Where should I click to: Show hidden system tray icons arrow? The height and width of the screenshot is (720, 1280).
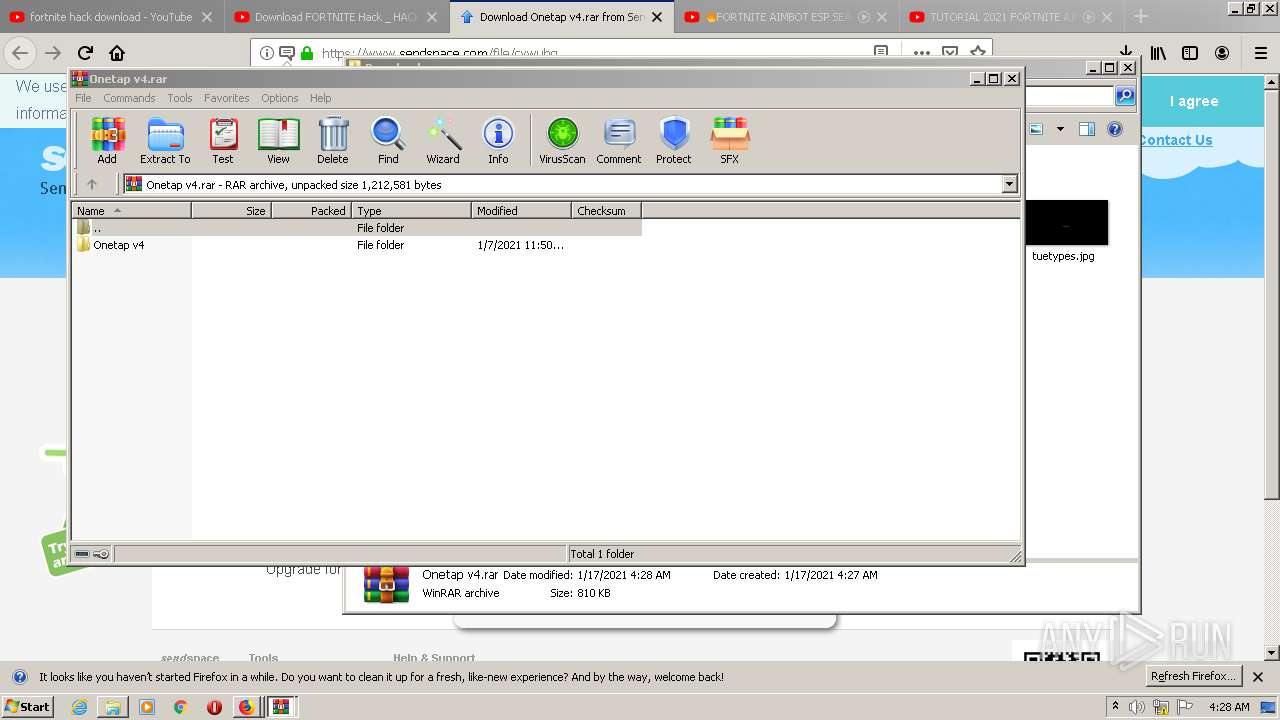(x=1115, y=707)
